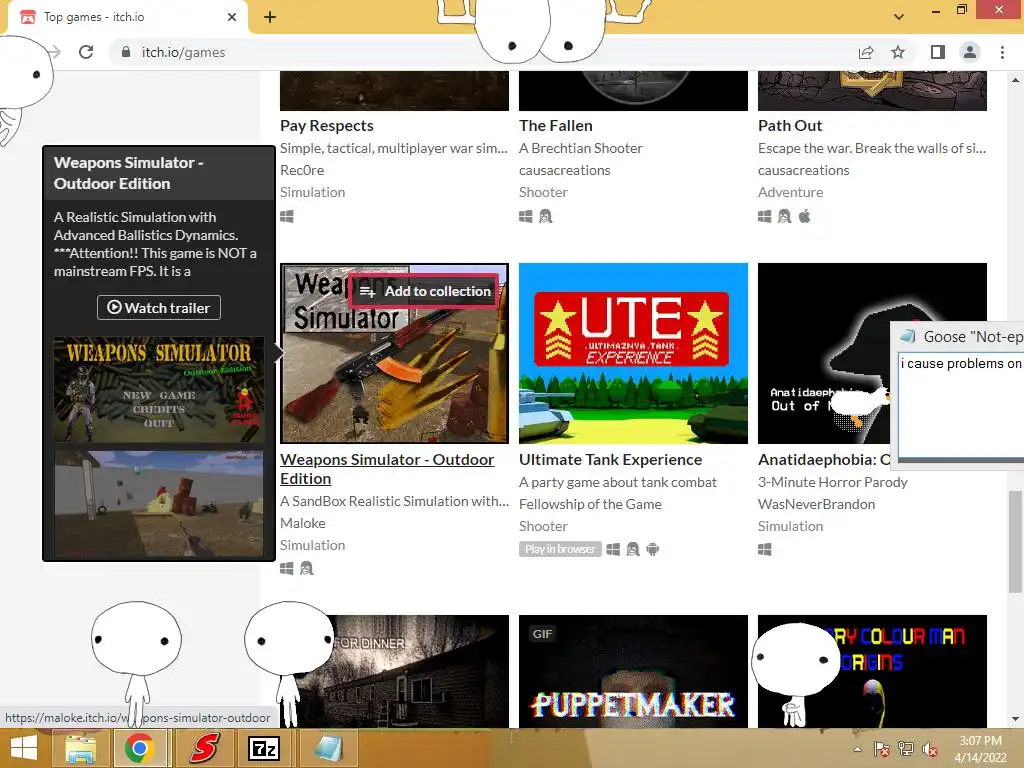The width and height of the screenshot is (1024, 768).
Task: Open the 7-Zip taskbar icon
Action: pos(264,748)
